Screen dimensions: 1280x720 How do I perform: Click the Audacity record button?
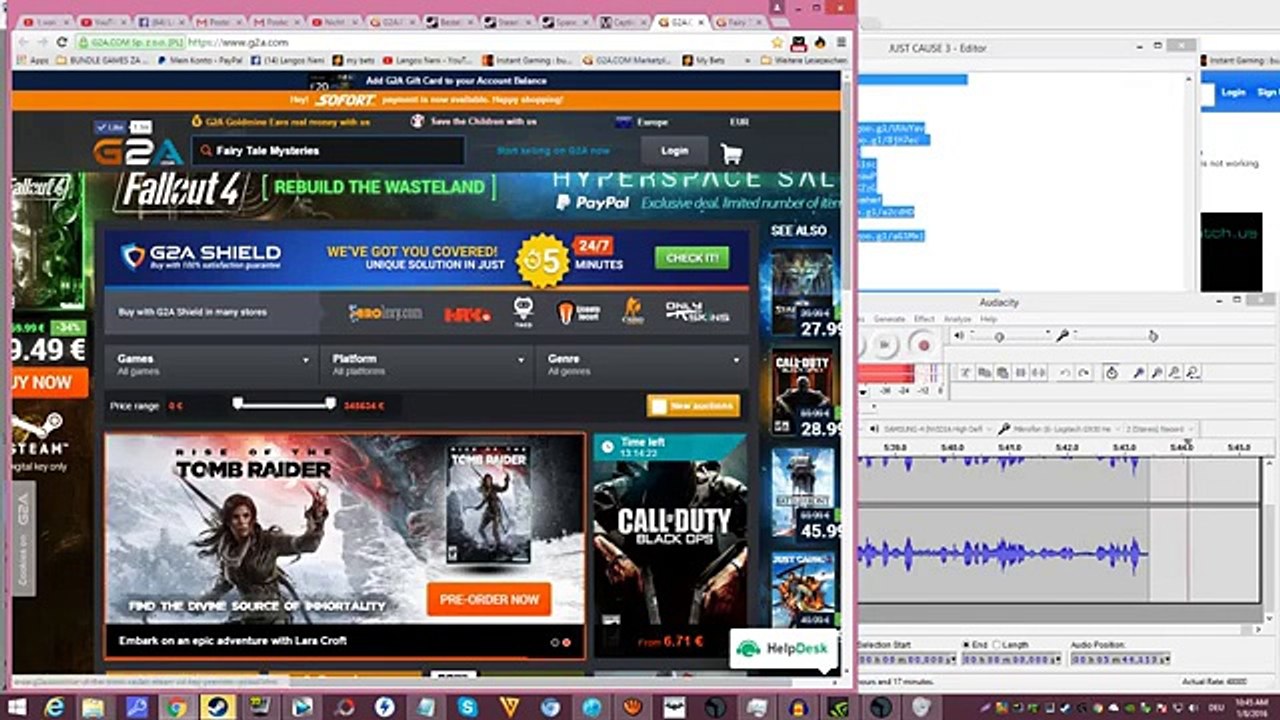(923, 345)
